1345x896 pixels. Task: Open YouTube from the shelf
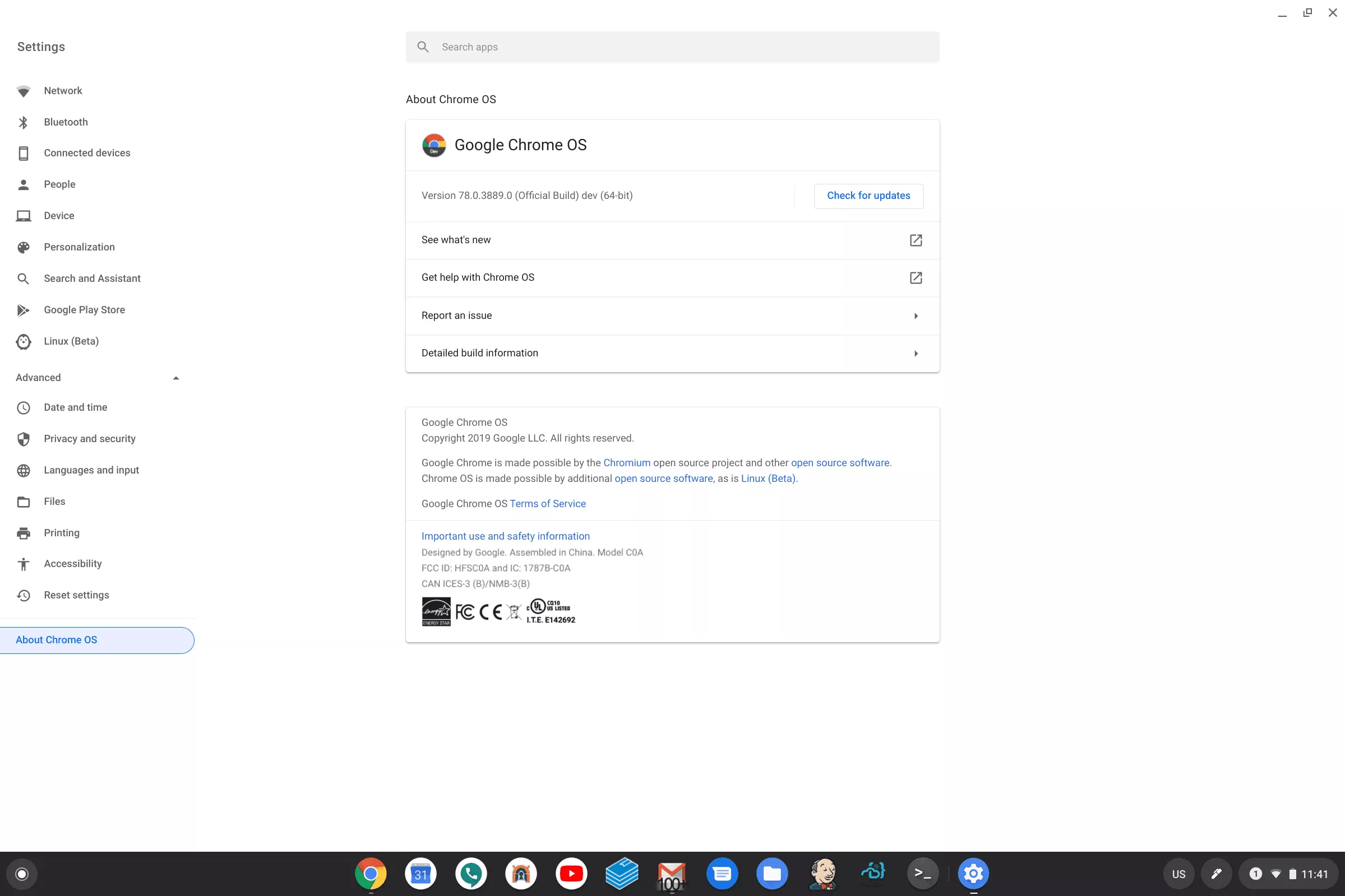point(571,874)
